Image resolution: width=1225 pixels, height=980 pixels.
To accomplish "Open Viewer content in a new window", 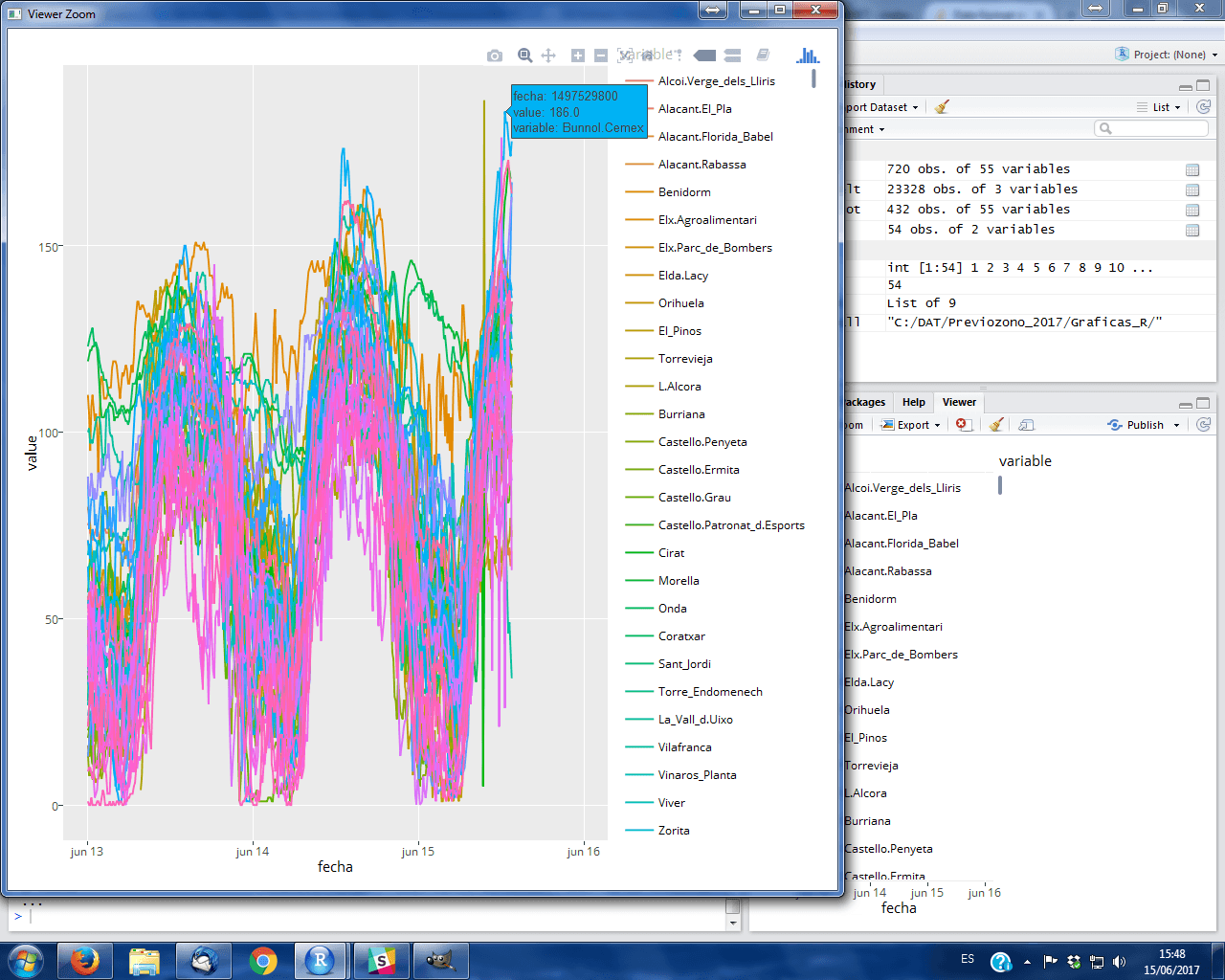I will 1025,424.
